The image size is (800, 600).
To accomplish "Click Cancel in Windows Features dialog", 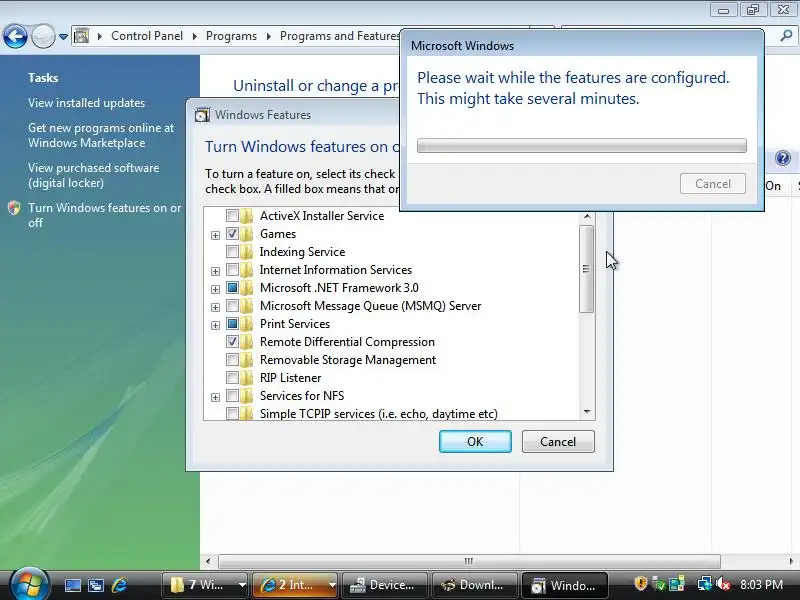I will [558, 441].
